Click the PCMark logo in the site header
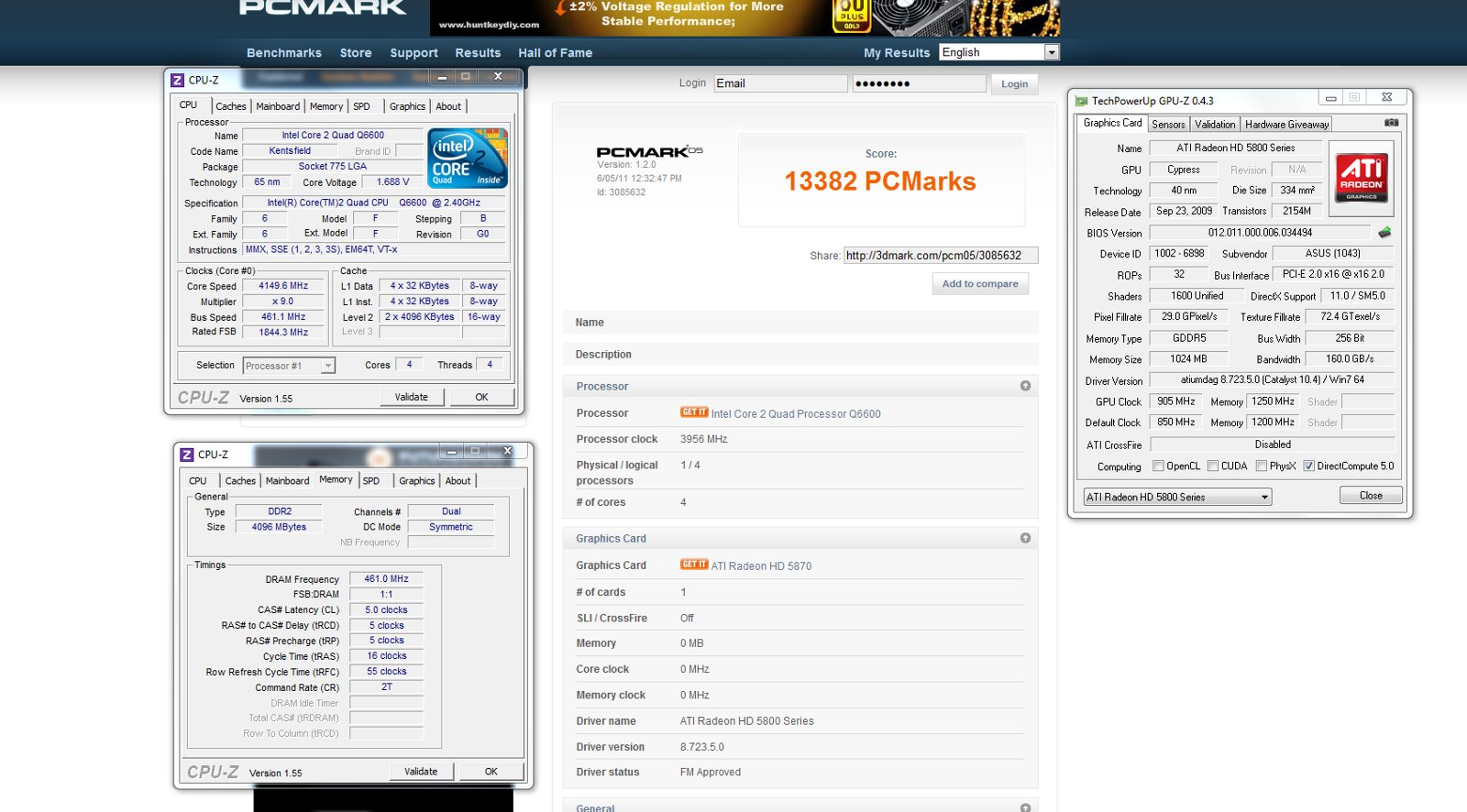 coord(323,8)
